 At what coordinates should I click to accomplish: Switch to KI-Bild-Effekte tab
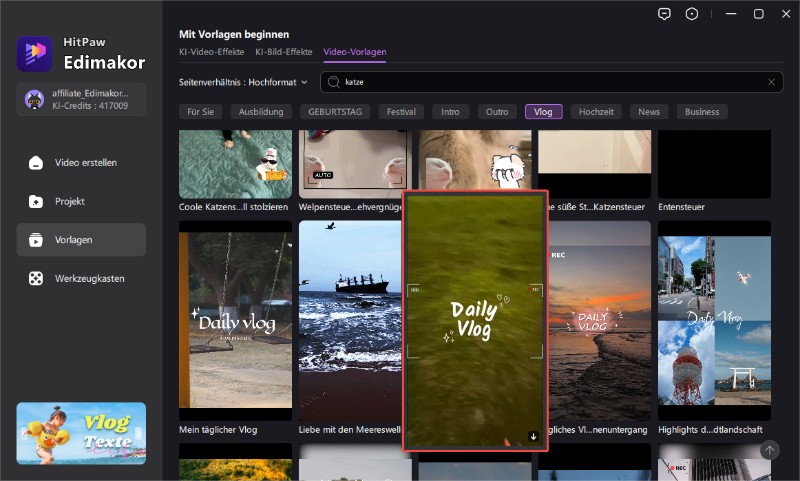283,52
